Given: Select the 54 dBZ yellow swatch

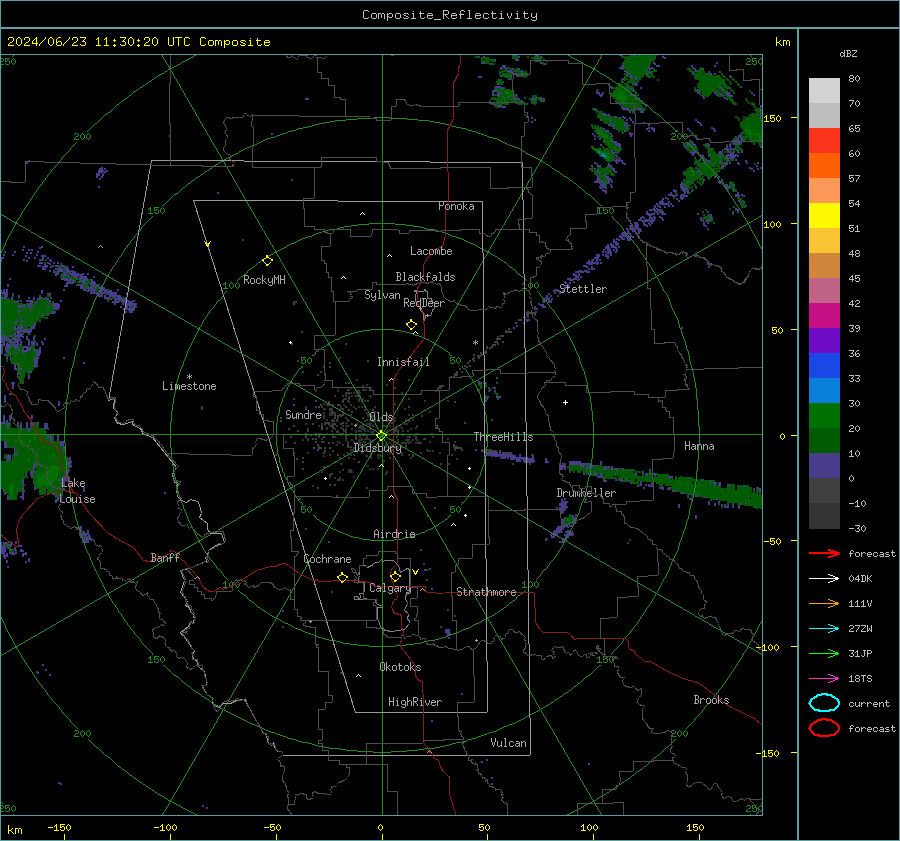Looking at the screenshot, I should pos(824,215).
